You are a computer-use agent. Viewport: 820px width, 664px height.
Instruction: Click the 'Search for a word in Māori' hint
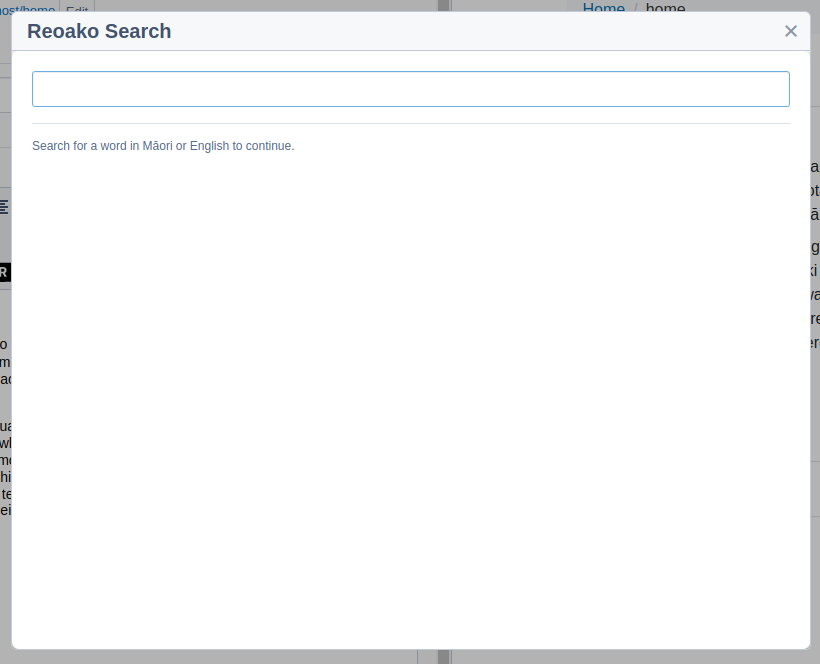click(163, 146)
